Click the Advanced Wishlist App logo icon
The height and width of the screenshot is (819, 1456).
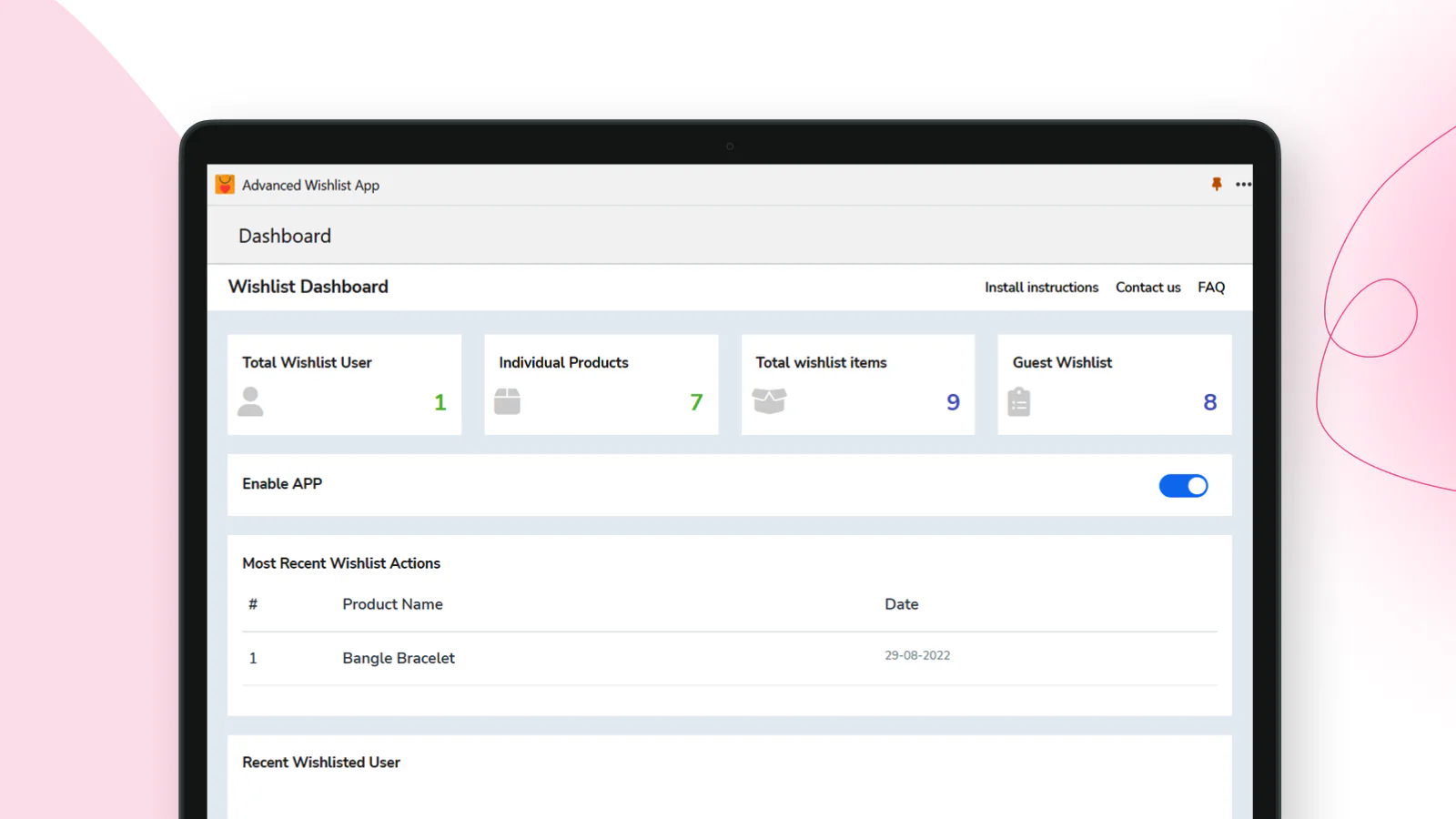pyautogui.click(x=225, y=185)
